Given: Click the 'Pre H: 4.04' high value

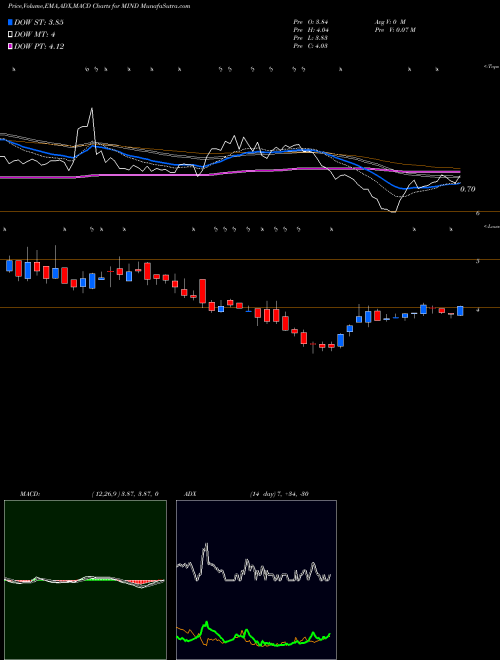Looking at the screenshot, I should [x=311, y=30].
